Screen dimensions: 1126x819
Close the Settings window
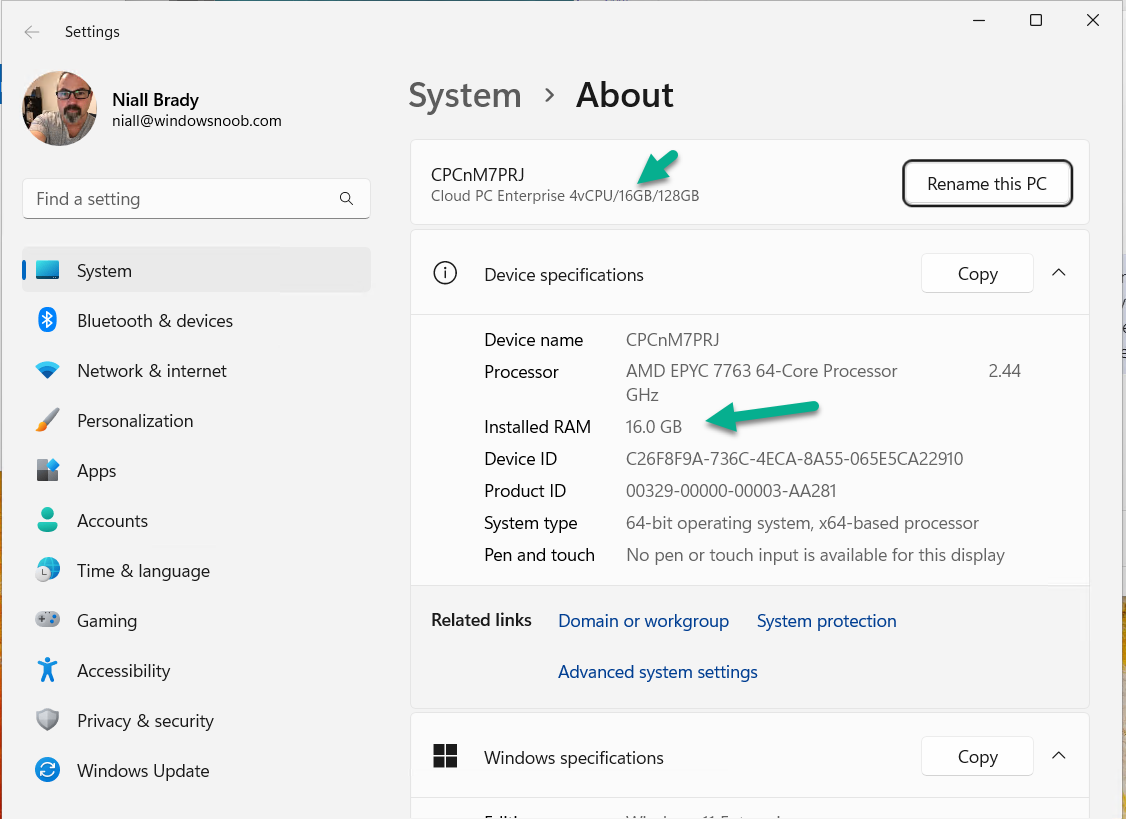1093,20
